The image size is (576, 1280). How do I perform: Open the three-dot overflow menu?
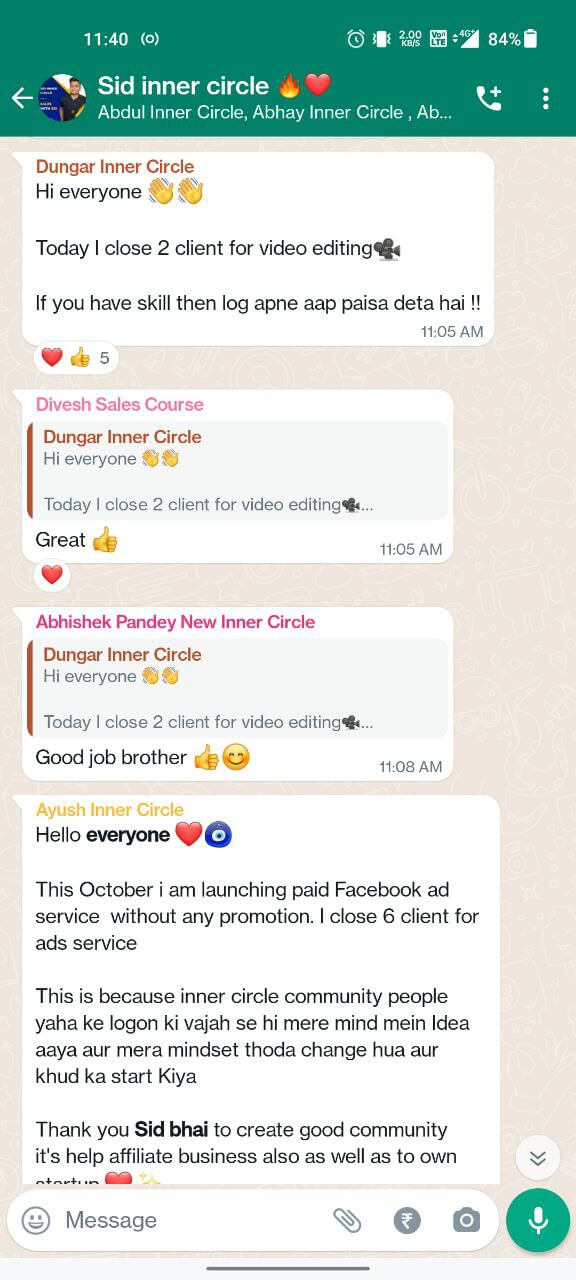pos(545,98)
